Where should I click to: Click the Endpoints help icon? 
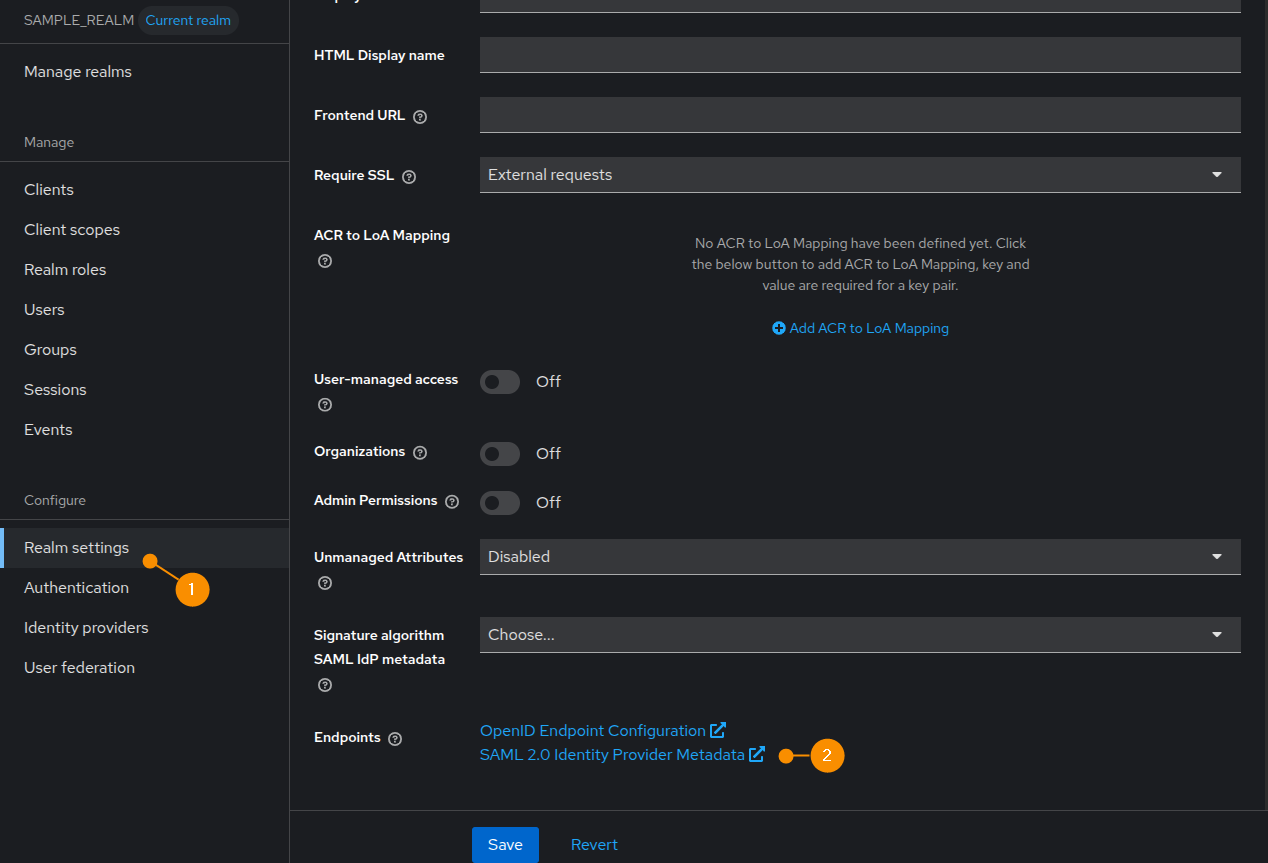pos(395,738)
